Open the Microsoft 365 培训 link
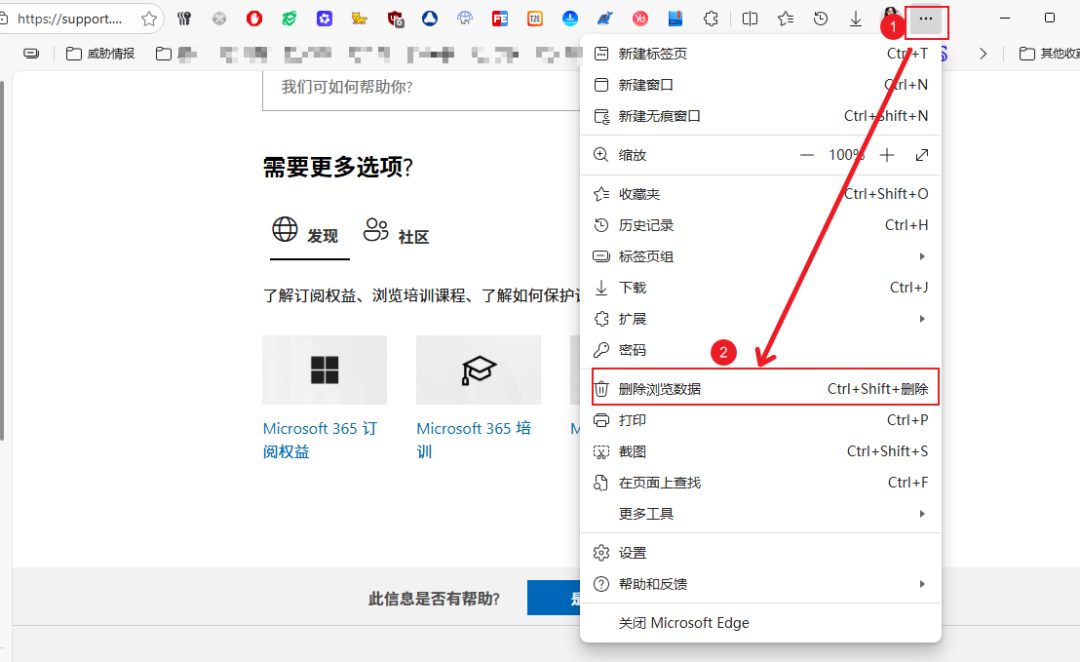 tap(474, 439)
